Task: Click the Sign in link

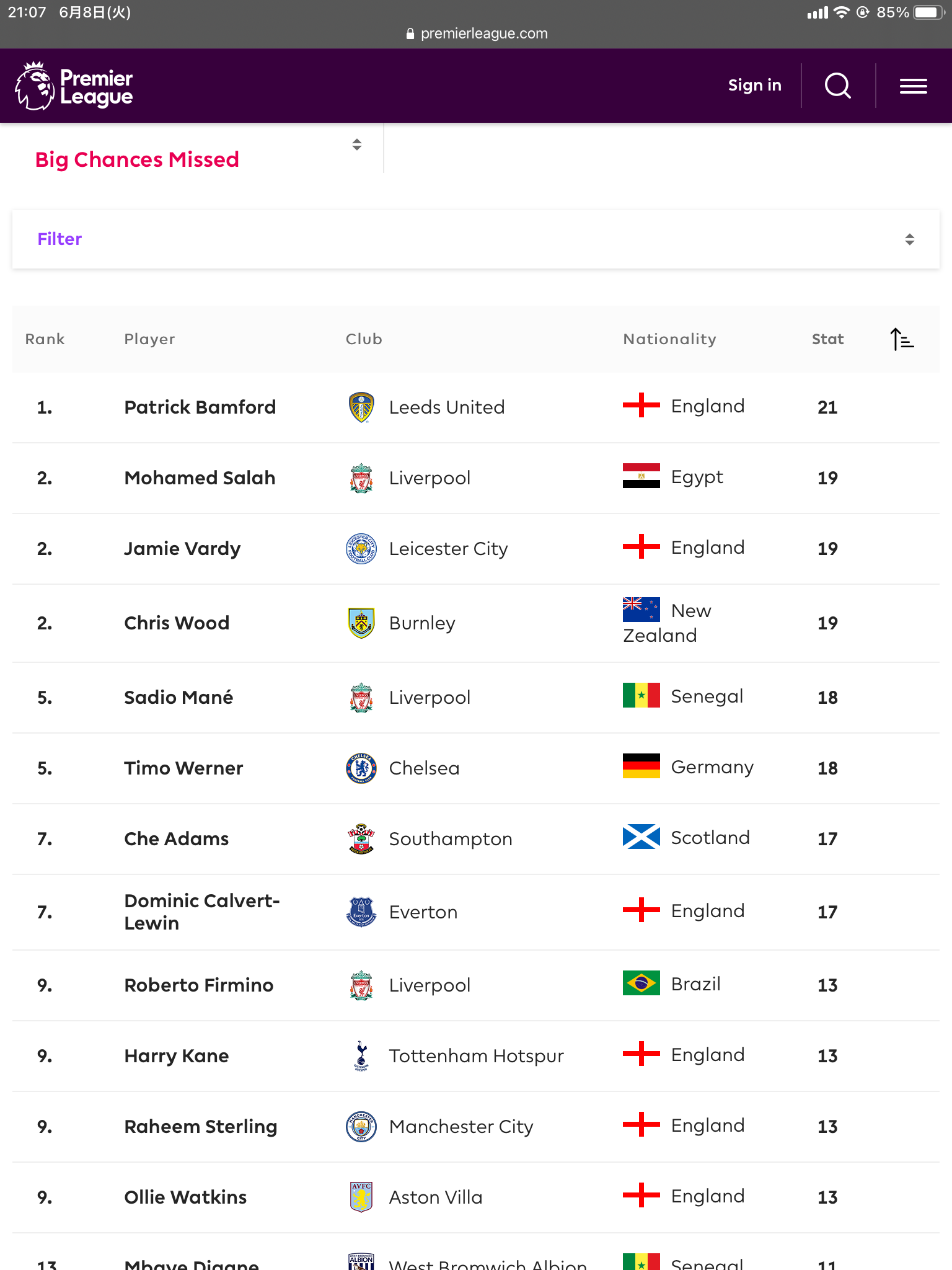Action: [754, 86]
